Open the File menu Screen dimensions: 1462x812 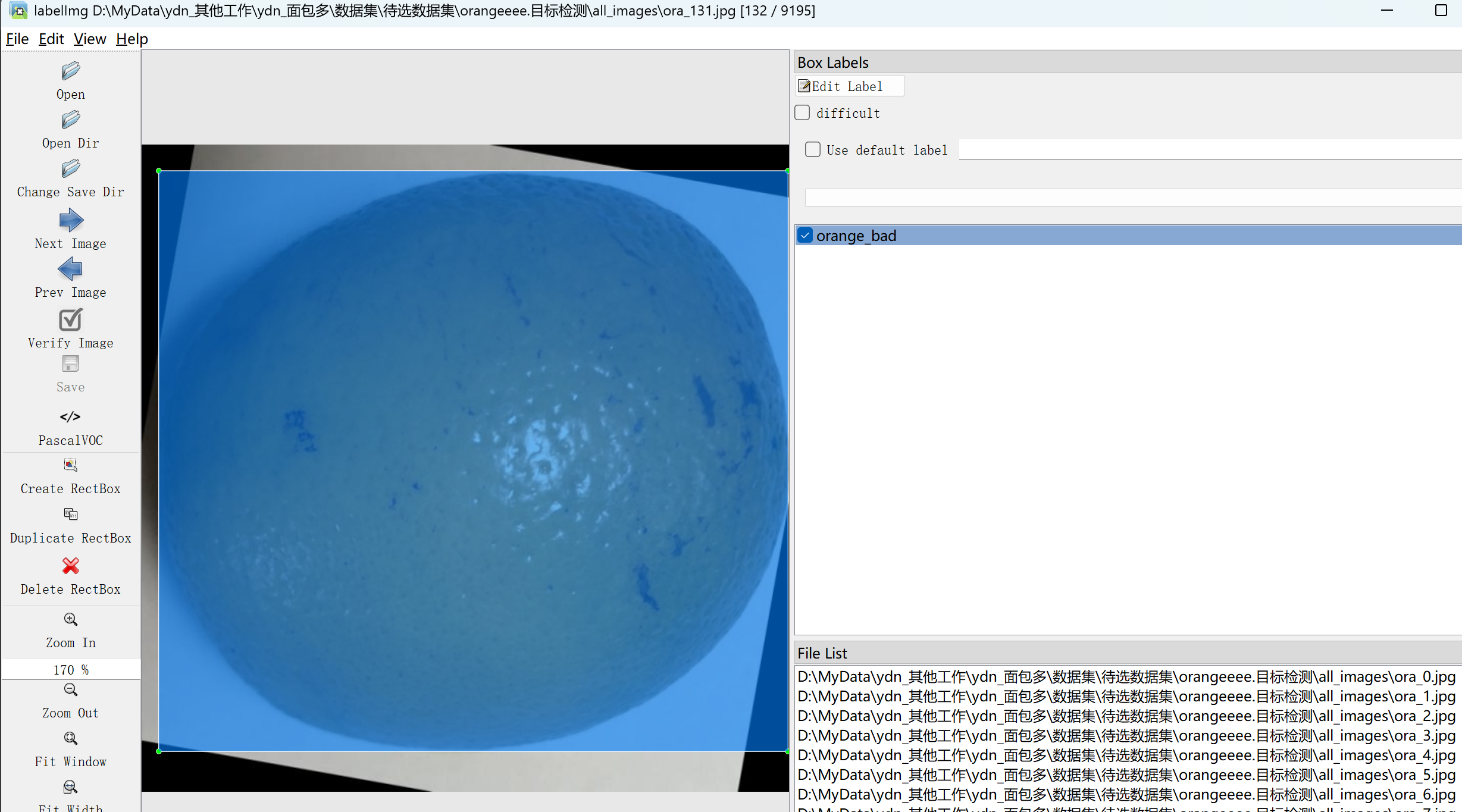(17, 39)
